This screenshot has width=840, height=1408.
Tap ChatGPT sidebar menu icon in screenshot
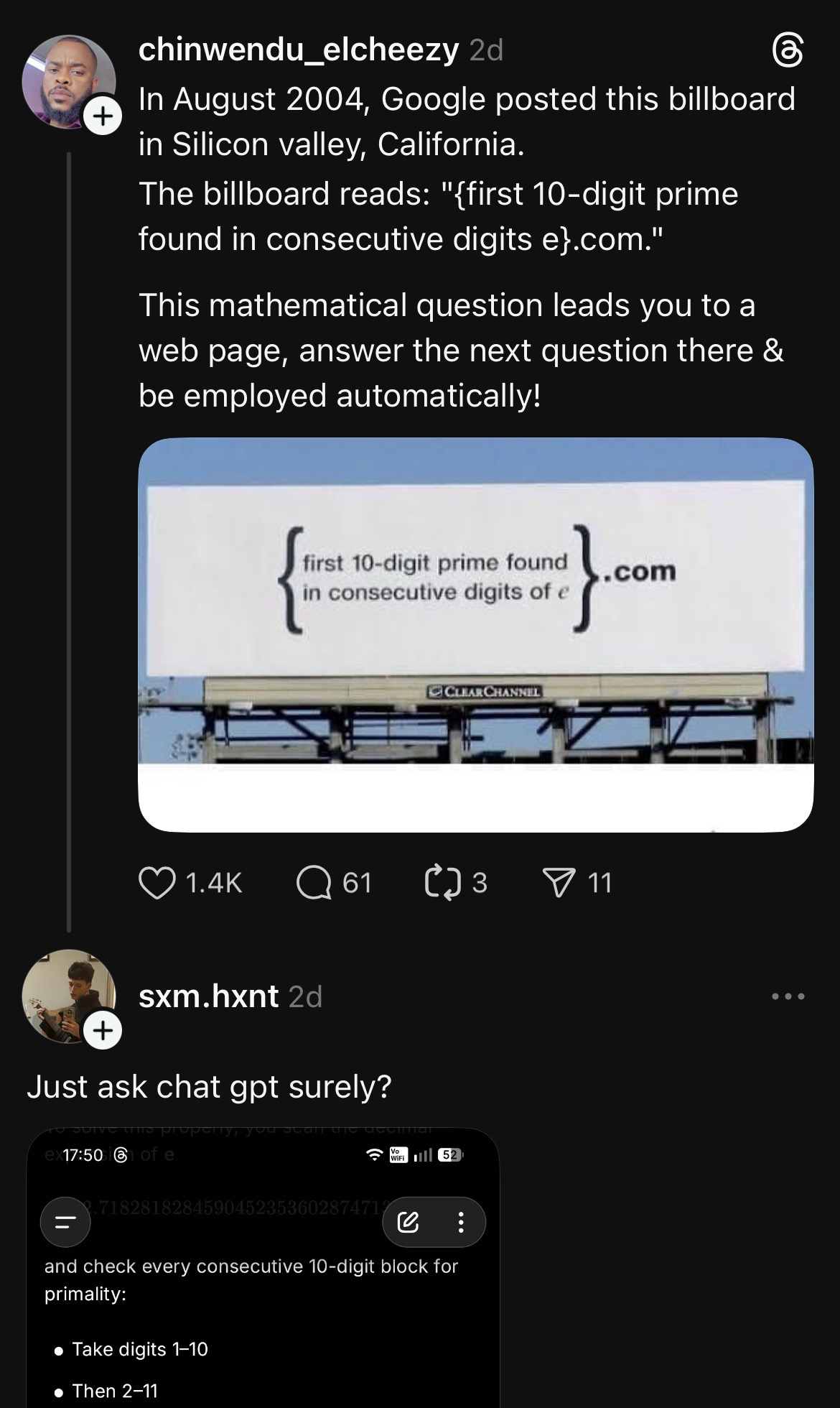tap(65, 1222)
